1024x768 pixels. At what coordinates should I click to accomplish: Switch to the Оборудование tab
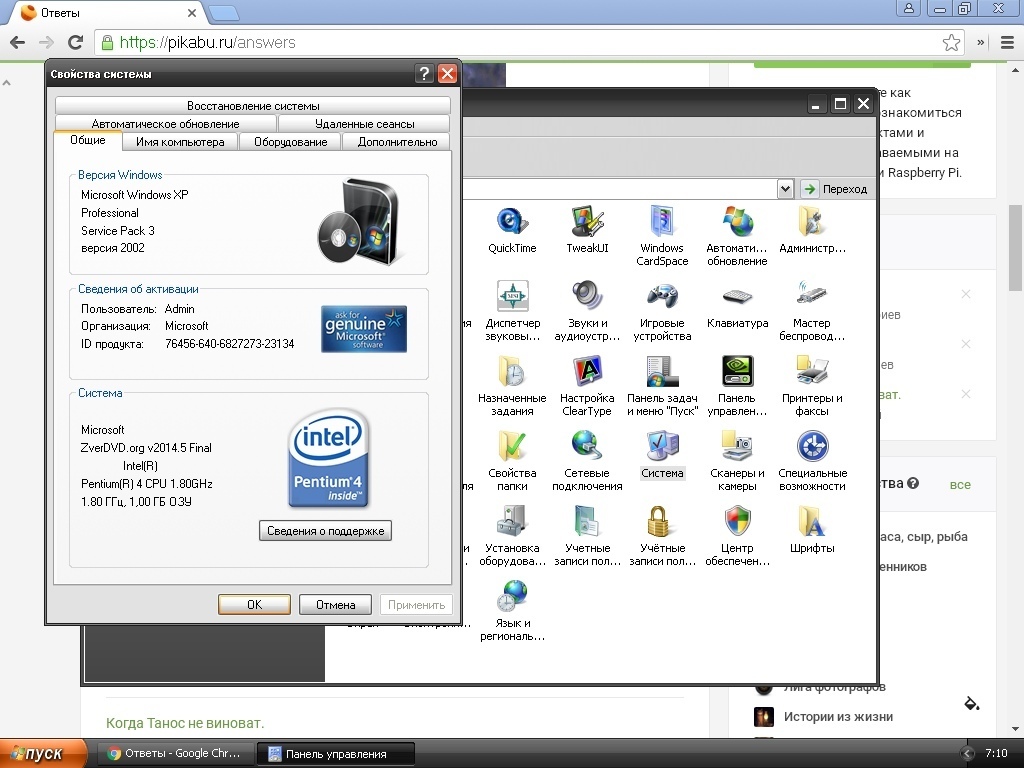click(x=290, y=142)
